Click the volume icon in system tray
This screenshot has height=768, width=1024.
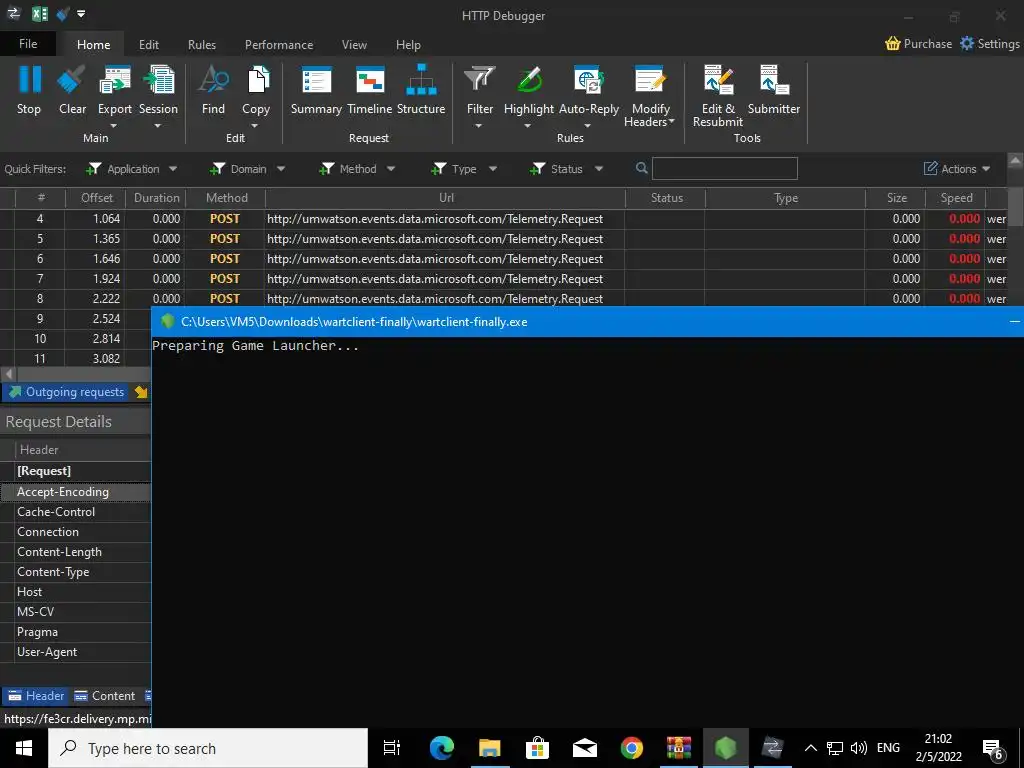(x=859, y=748)
